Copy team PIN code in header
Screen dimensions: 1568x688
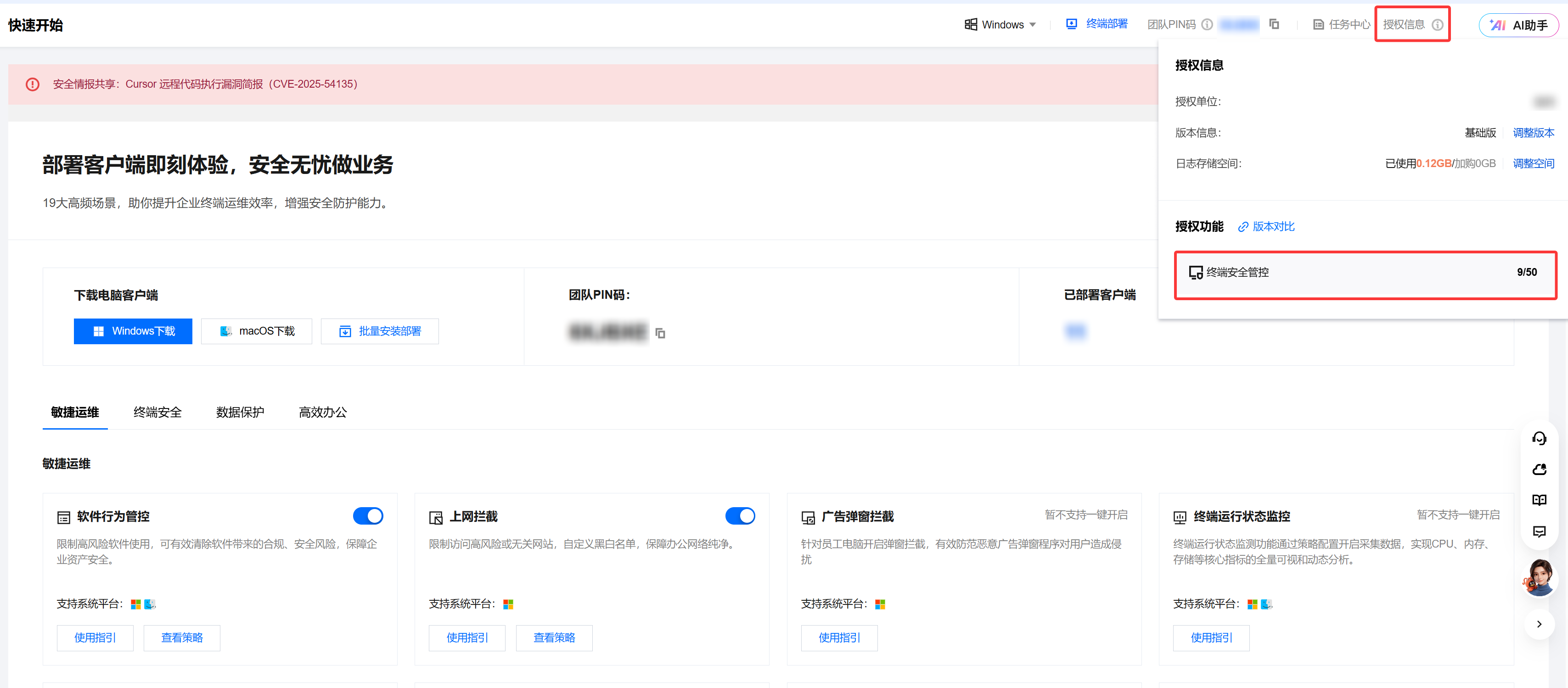coord(1274,24)
